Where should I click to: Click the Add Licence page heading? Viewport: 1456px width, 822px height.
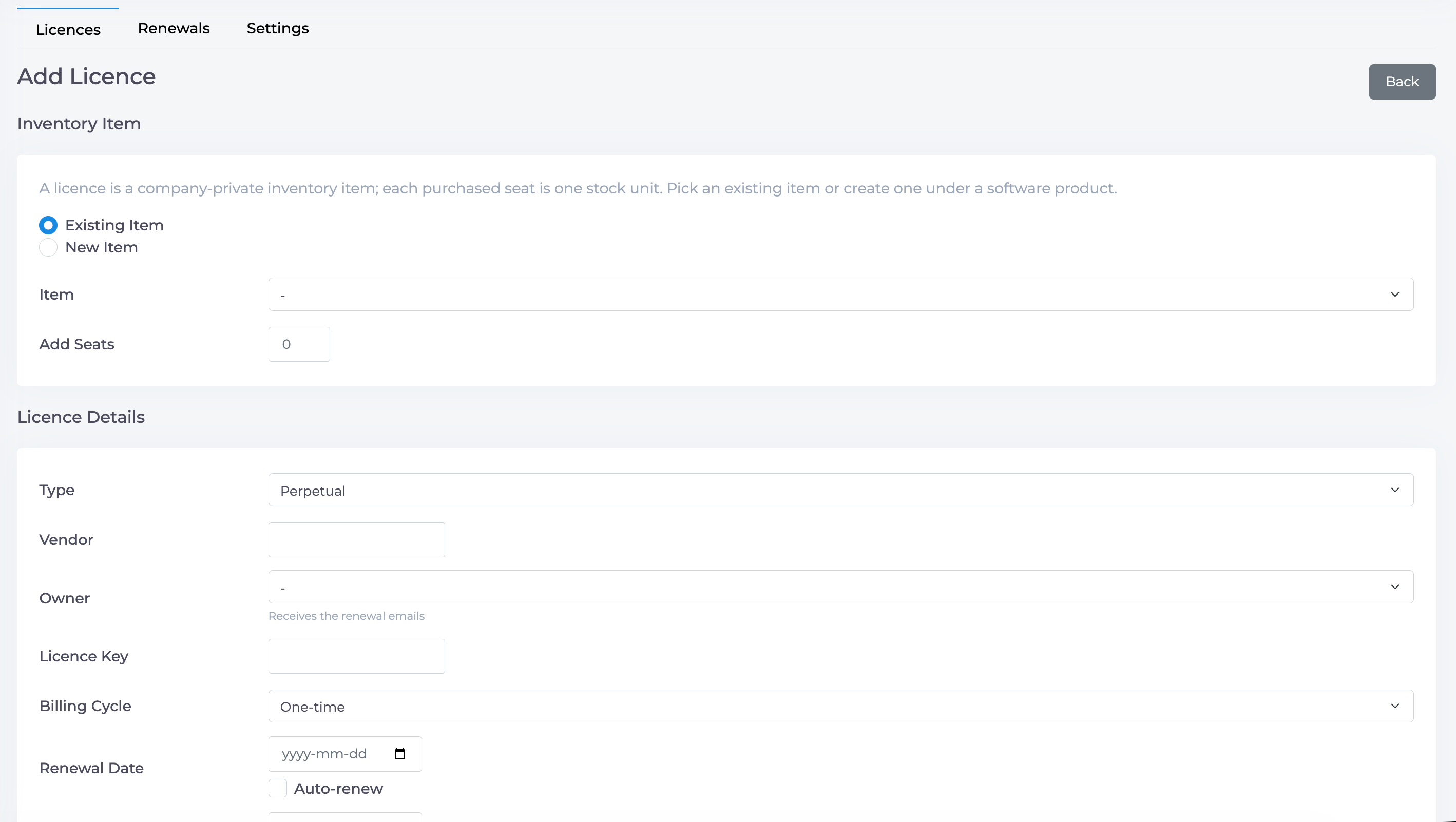point(86,76)
